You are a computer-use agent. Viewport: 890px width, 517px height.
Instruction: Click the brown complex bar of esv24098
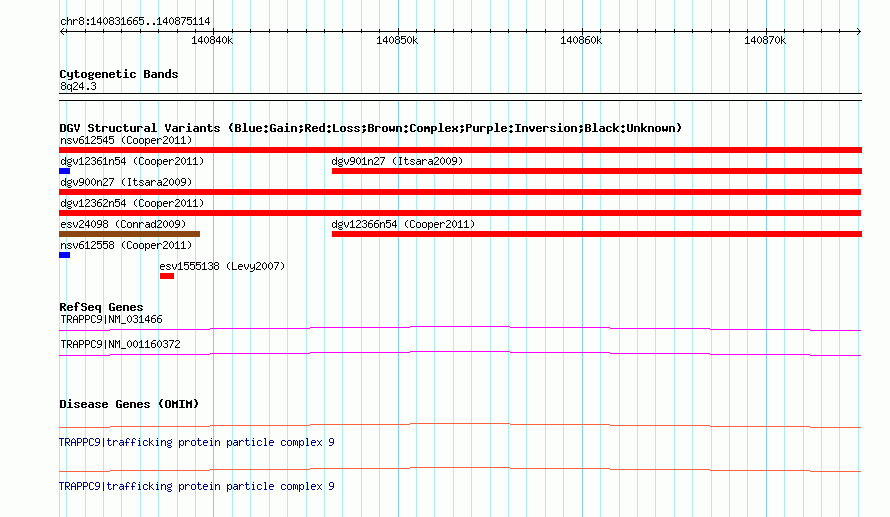pos(129,234)
